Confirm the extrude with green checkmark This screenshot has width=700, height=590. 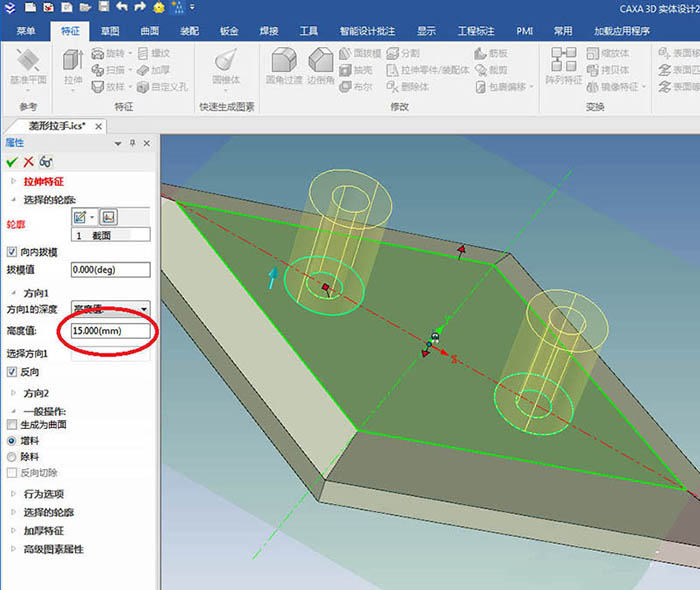tap(12, 162)
